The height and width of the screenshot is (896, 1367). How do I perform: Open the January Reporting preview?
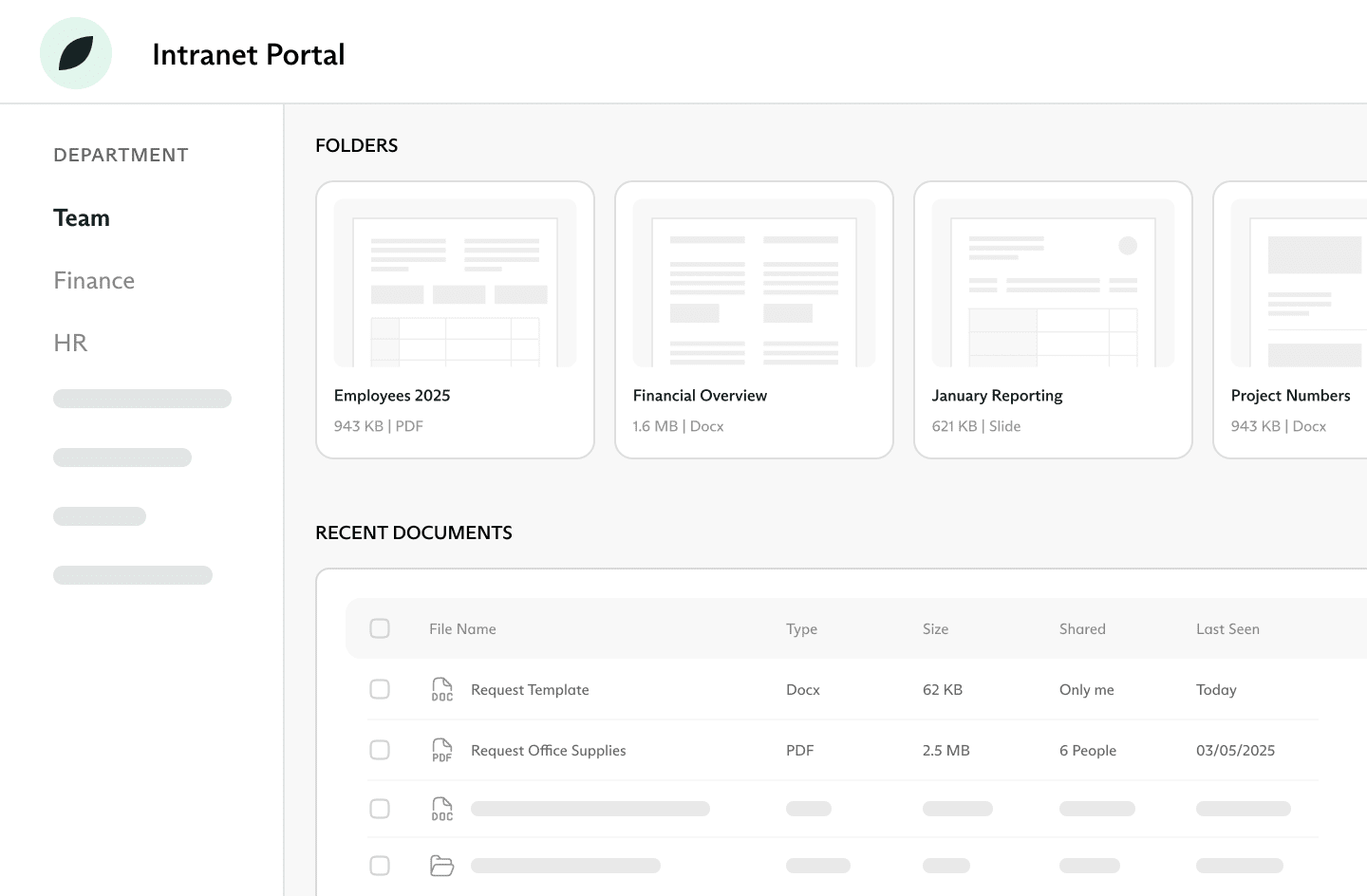1053,283
